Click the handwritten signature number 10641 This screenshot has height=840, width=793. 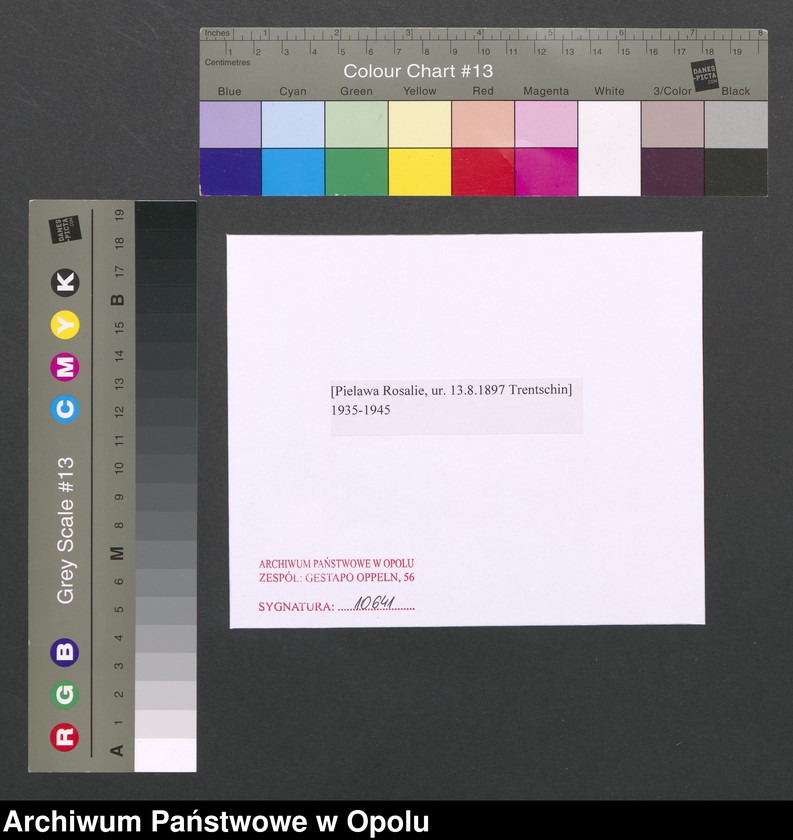pyautogui.click(x=375, y=603)
